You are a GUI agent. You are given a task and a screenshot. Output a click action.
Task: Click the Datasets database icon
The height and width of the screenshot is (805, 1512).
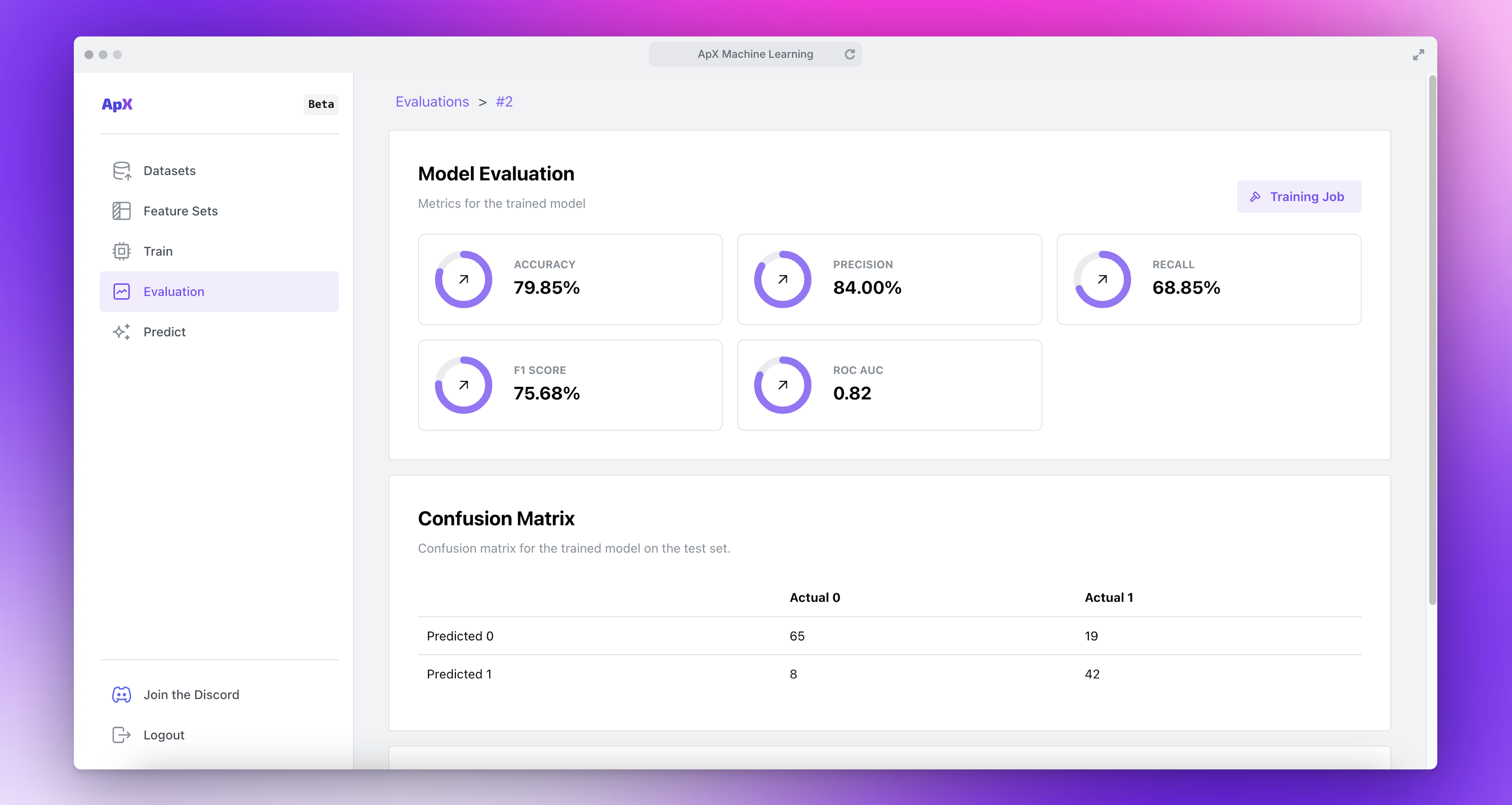click(x=121, y=171)
